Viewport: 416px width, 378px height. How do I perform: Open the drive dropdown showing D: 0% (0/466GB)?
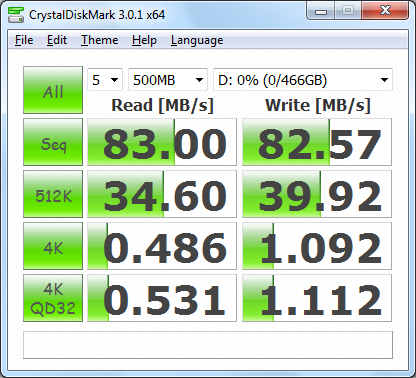[303, 80]
